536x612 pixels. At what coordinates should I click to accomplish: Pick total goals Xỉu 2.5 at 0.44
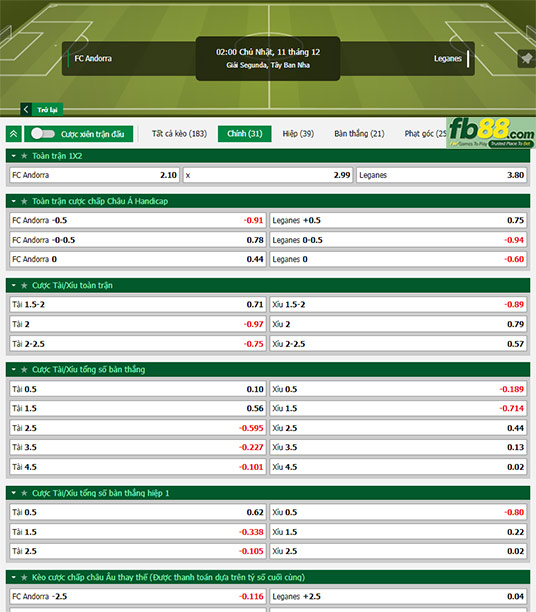(398, 428)
